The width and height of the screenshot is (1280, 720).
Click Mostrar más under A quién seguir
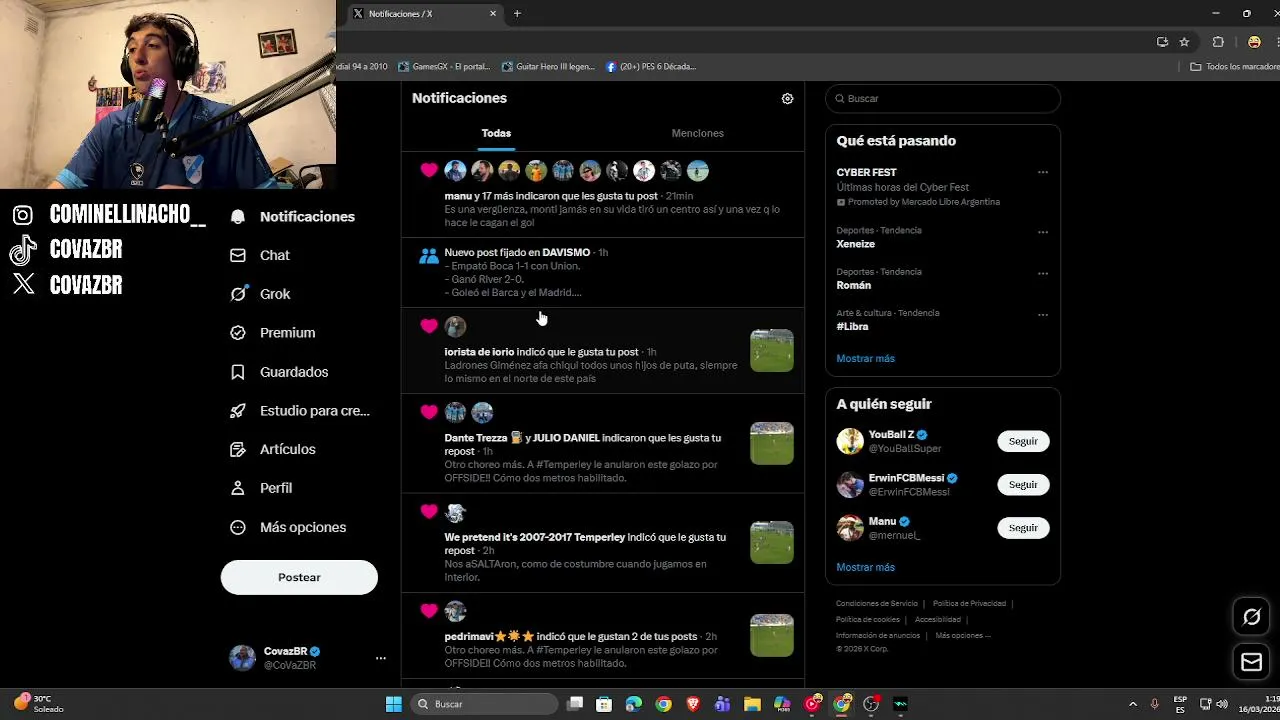(x=865, y=567)
